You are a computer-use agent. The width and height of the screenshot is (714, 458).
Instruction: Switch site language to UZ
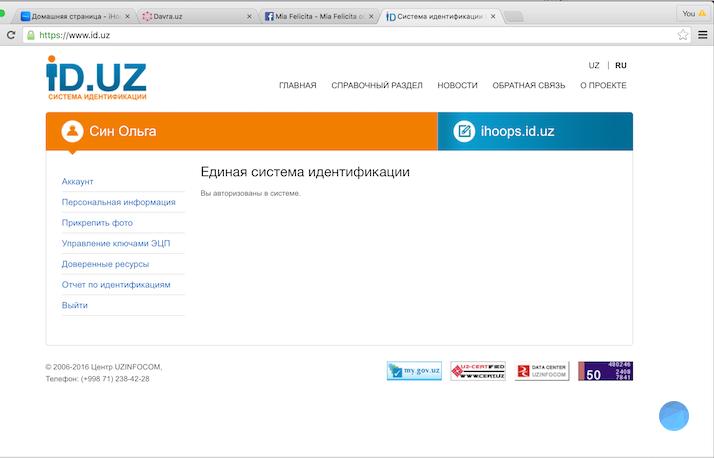(594, 66)
